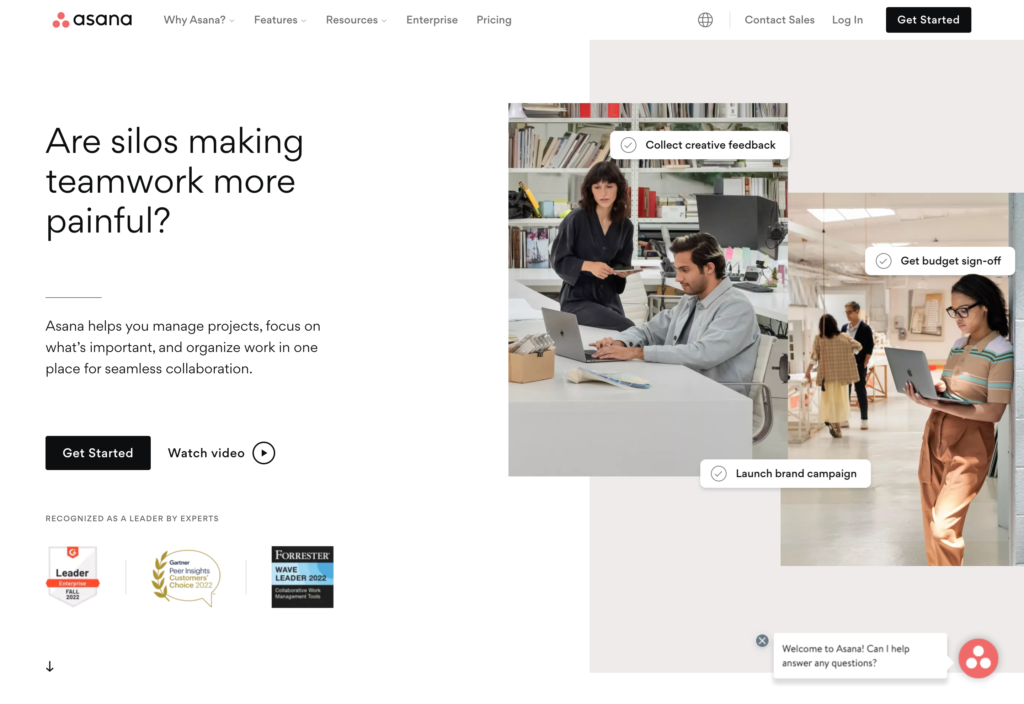Dismiss the chat welcome message
The width and height of the screenshot is (1024, 704).
coord(761,640)
